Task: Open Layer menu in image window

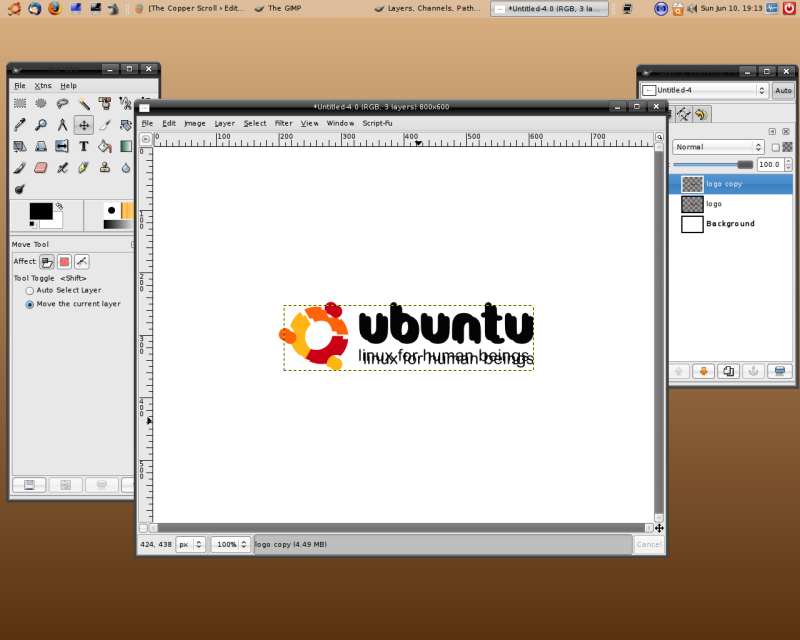Action: pyautogui.click(x=224, y=124)
